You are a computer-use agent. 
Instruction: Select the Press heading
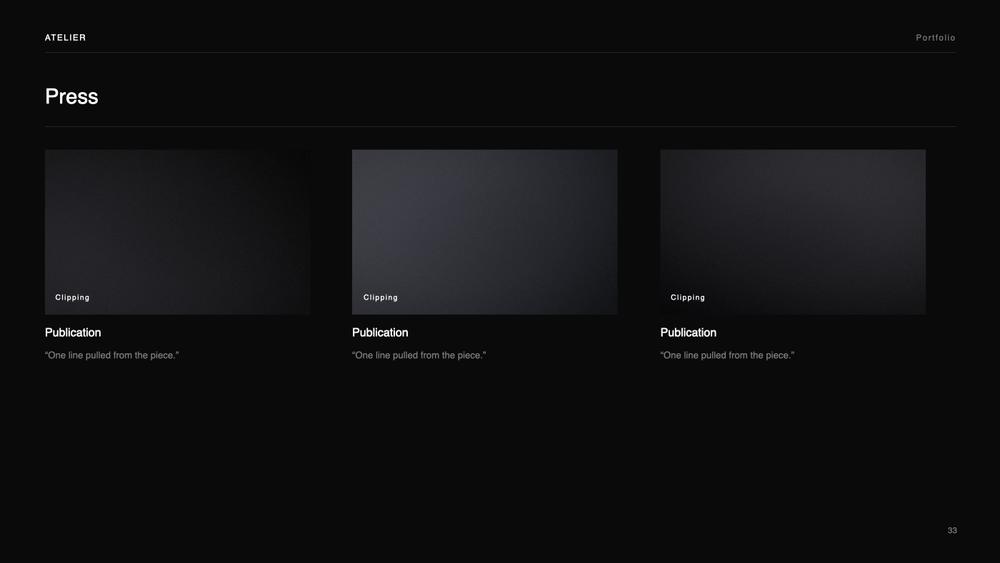pos(71,97)
